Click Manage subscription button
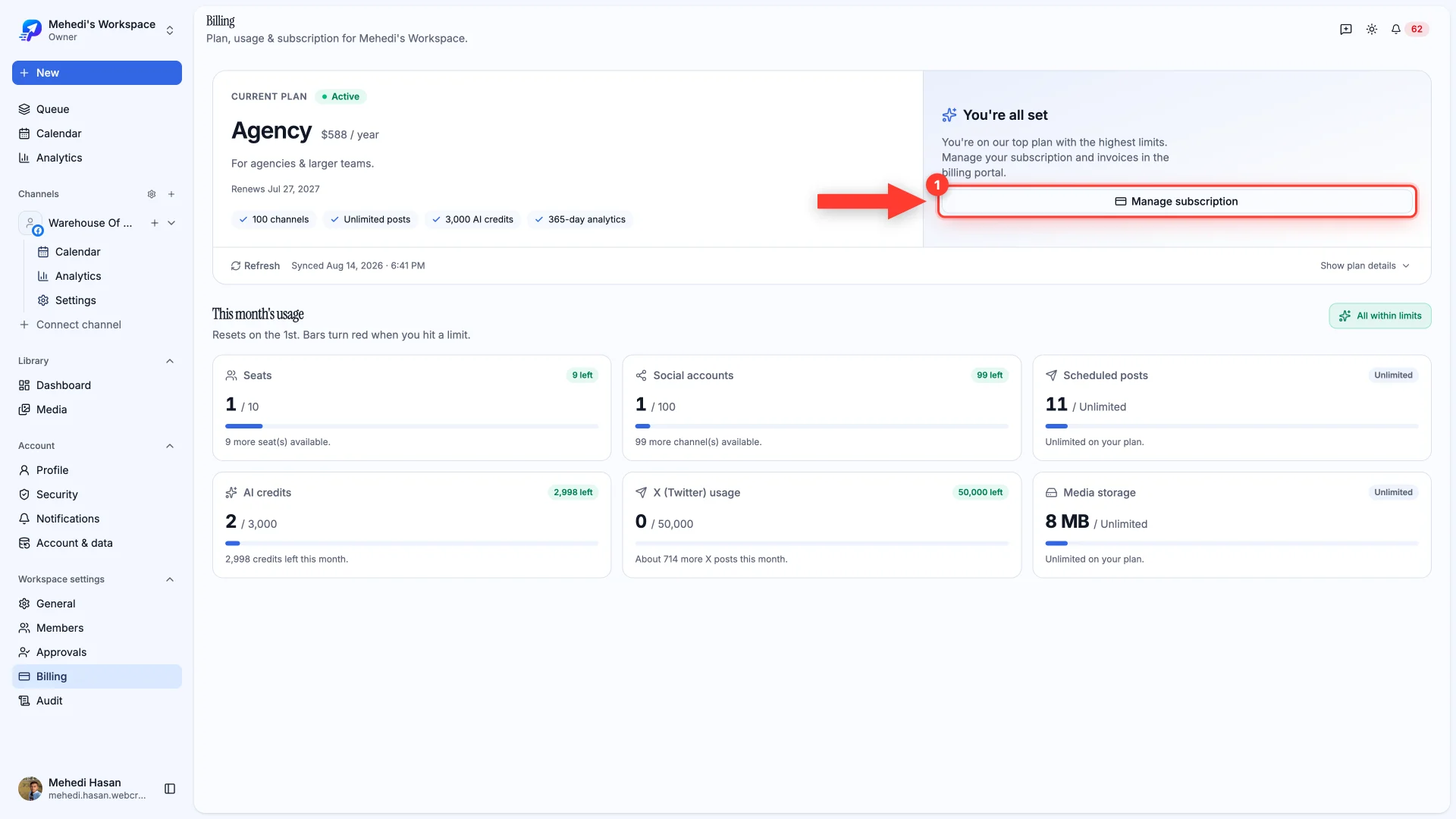Image resolution: width=1456 pixels, height=819 pixels. (x=1177, y=202)
